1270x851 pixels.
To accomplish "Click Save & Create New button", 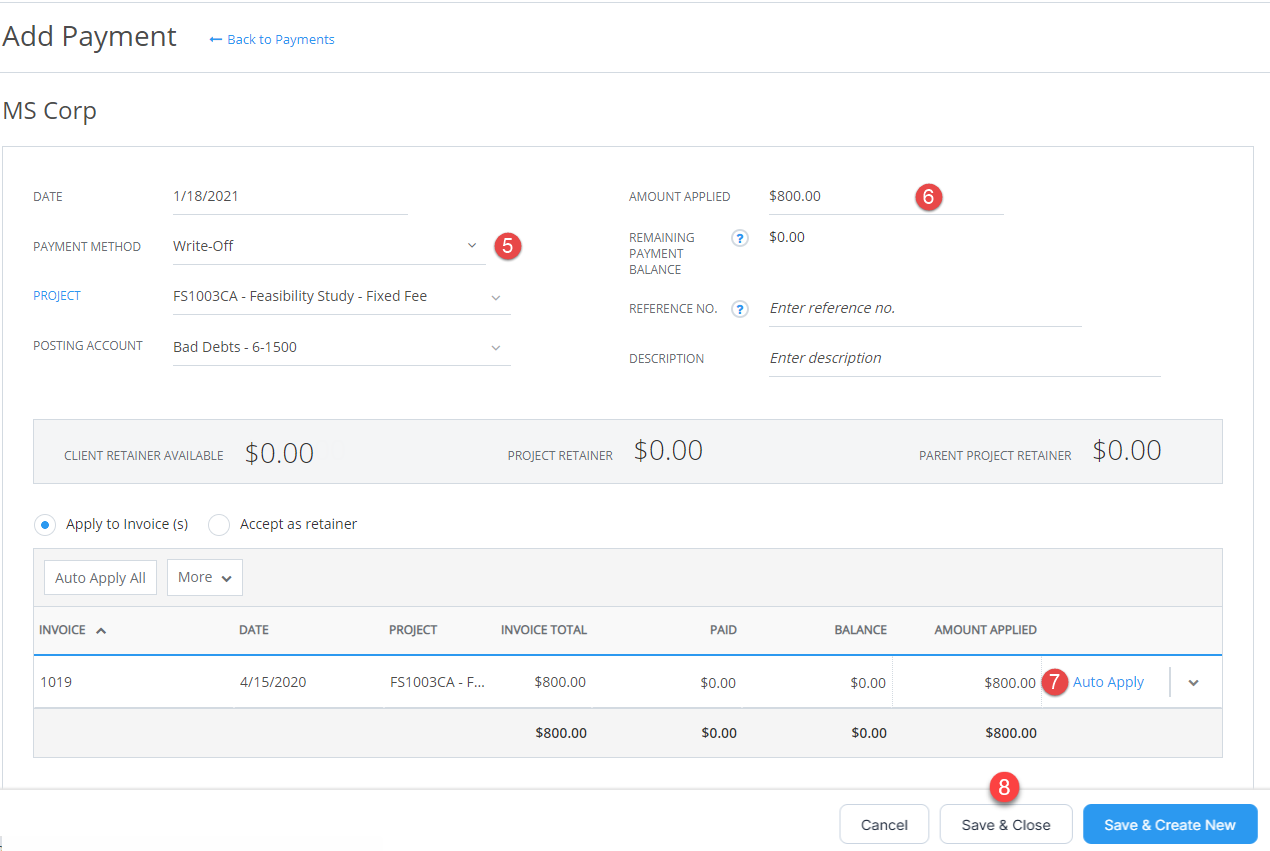I will 1170,825.
